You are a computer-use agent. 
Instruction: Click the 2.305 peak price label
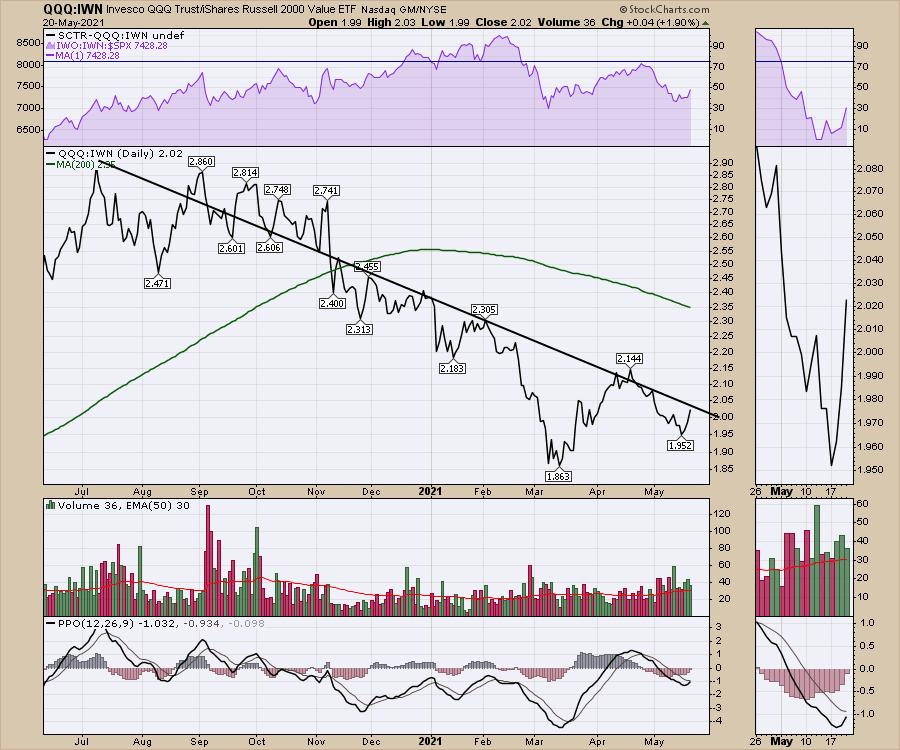pos(484,310)
